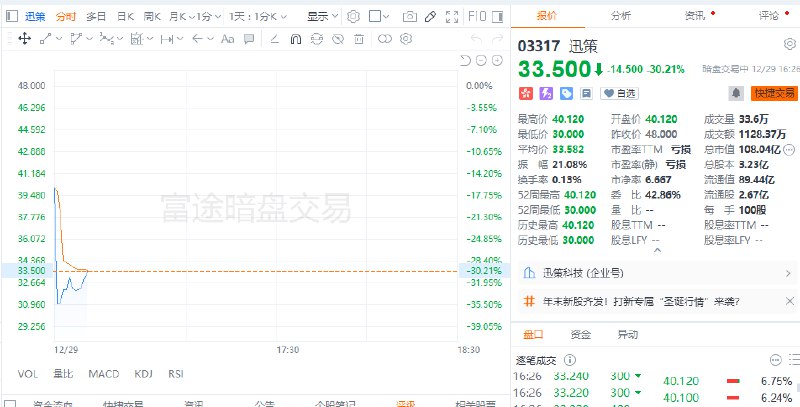Open the F10 company info button

(x=477, y=16)
